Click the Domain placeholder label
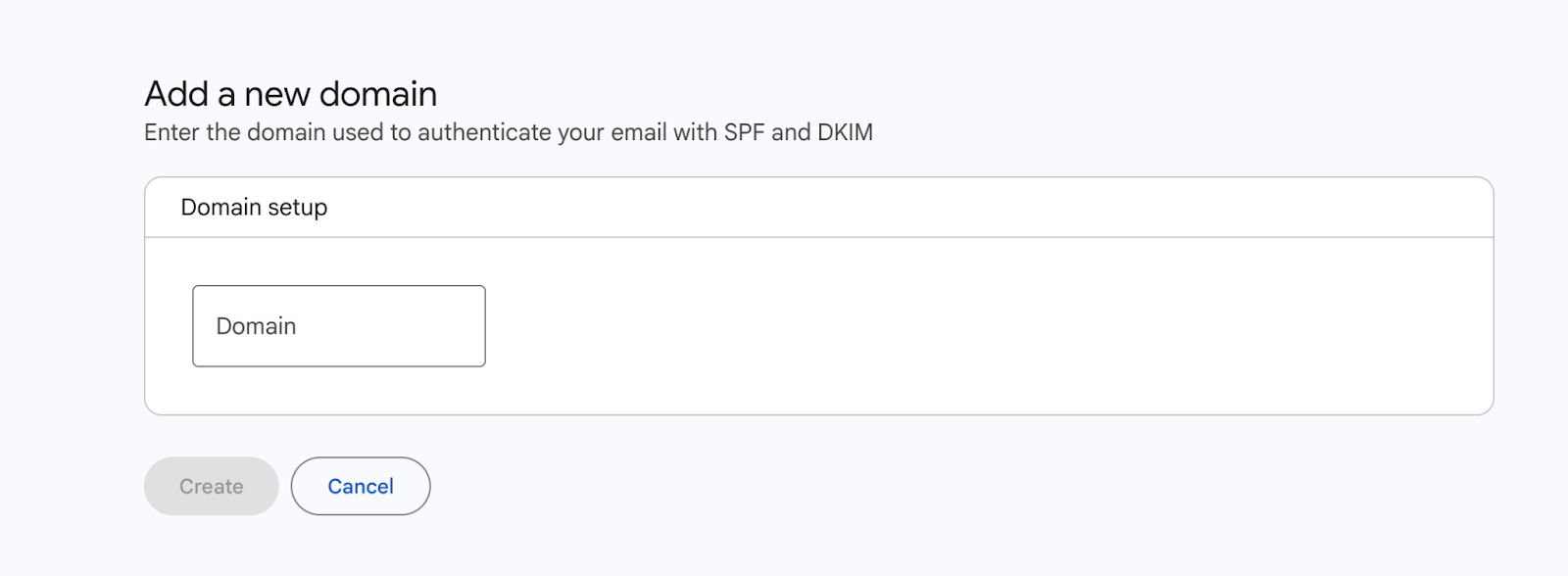1568x576 pixels. click(255, 325)
